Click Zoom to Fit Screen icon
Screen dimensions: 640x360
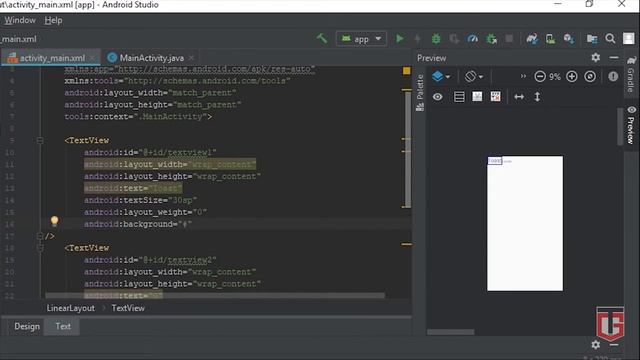[590, 76]
